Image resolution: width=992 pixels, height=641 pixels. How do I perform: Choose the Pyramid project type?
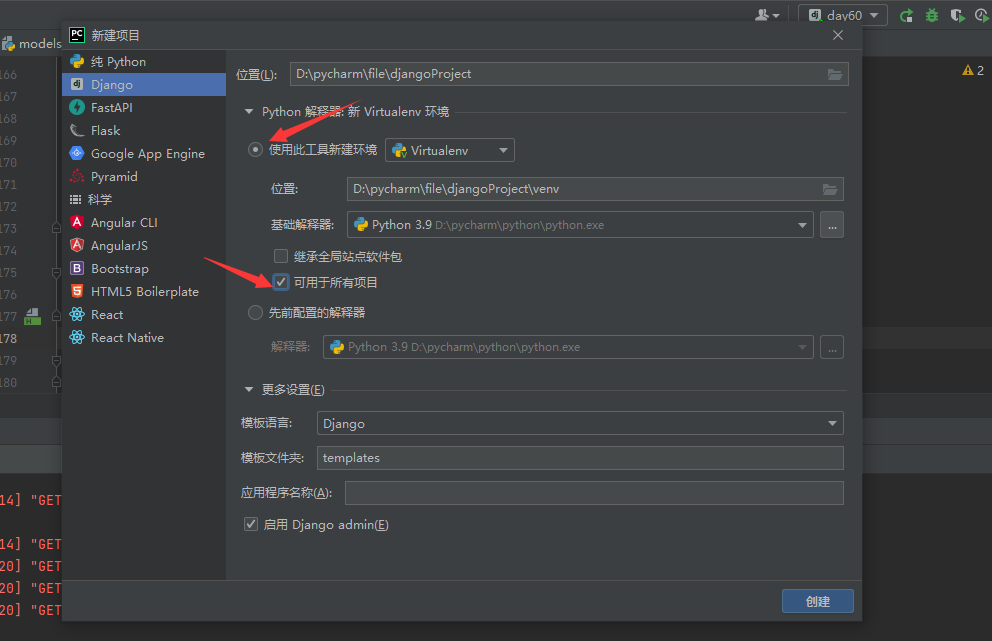pos(144,177)
